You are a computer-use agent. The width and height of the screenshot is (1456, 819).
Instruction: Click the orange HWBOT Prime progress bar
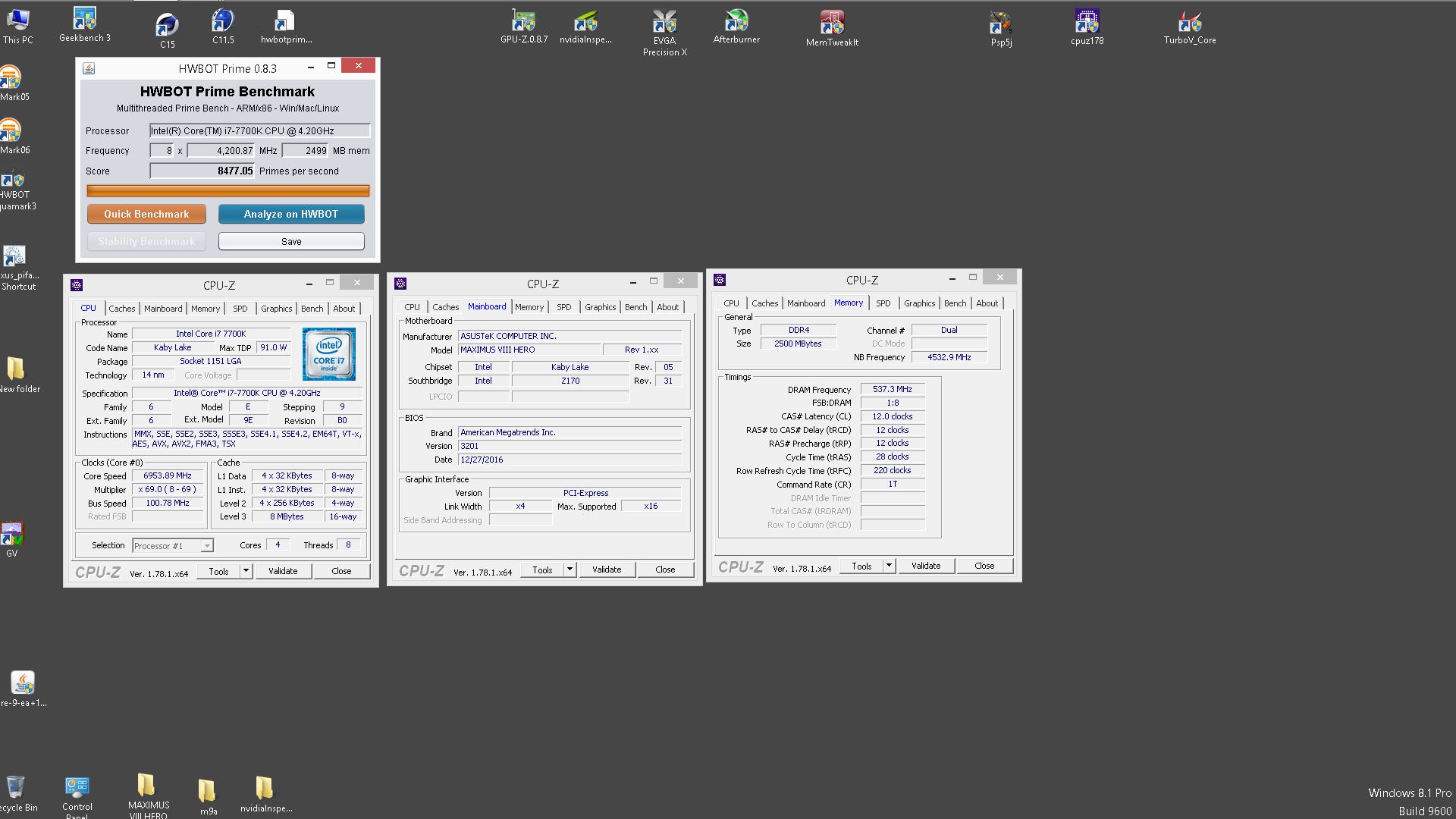click(227, 190)
